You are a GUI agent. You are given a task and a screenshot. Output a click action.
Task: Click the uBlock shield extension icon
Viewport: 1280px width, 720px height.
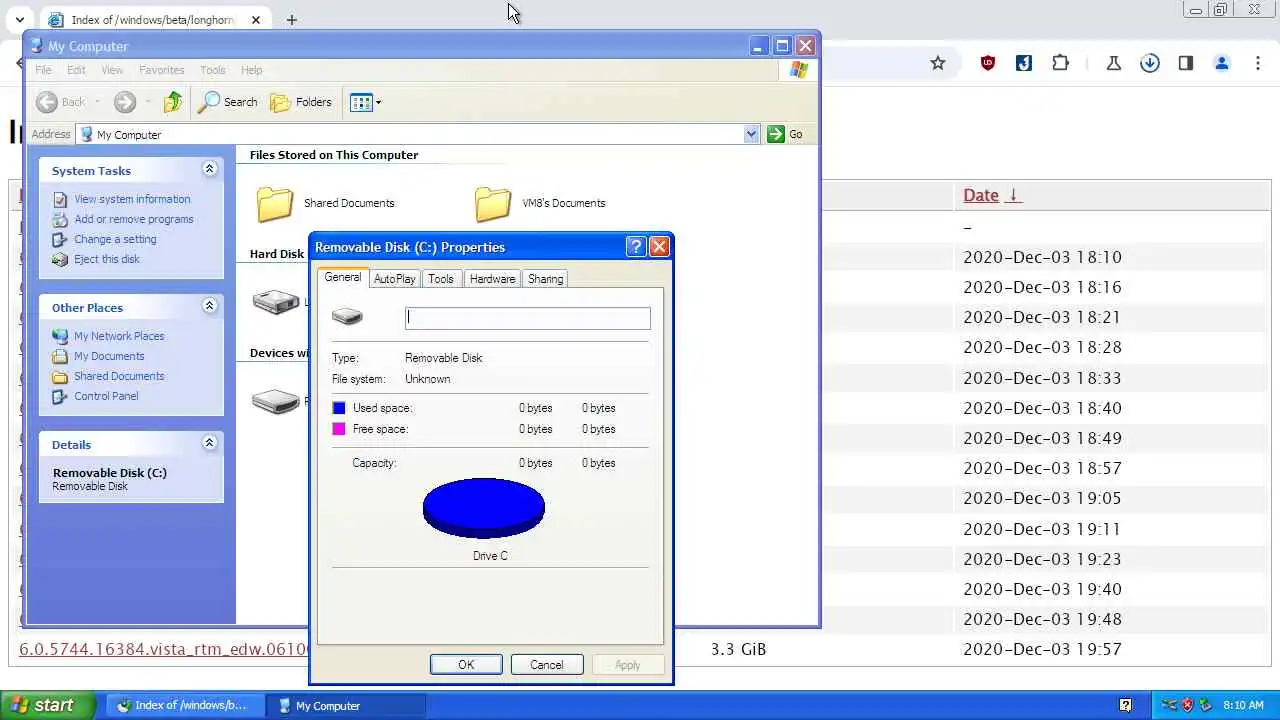point(988,63)
